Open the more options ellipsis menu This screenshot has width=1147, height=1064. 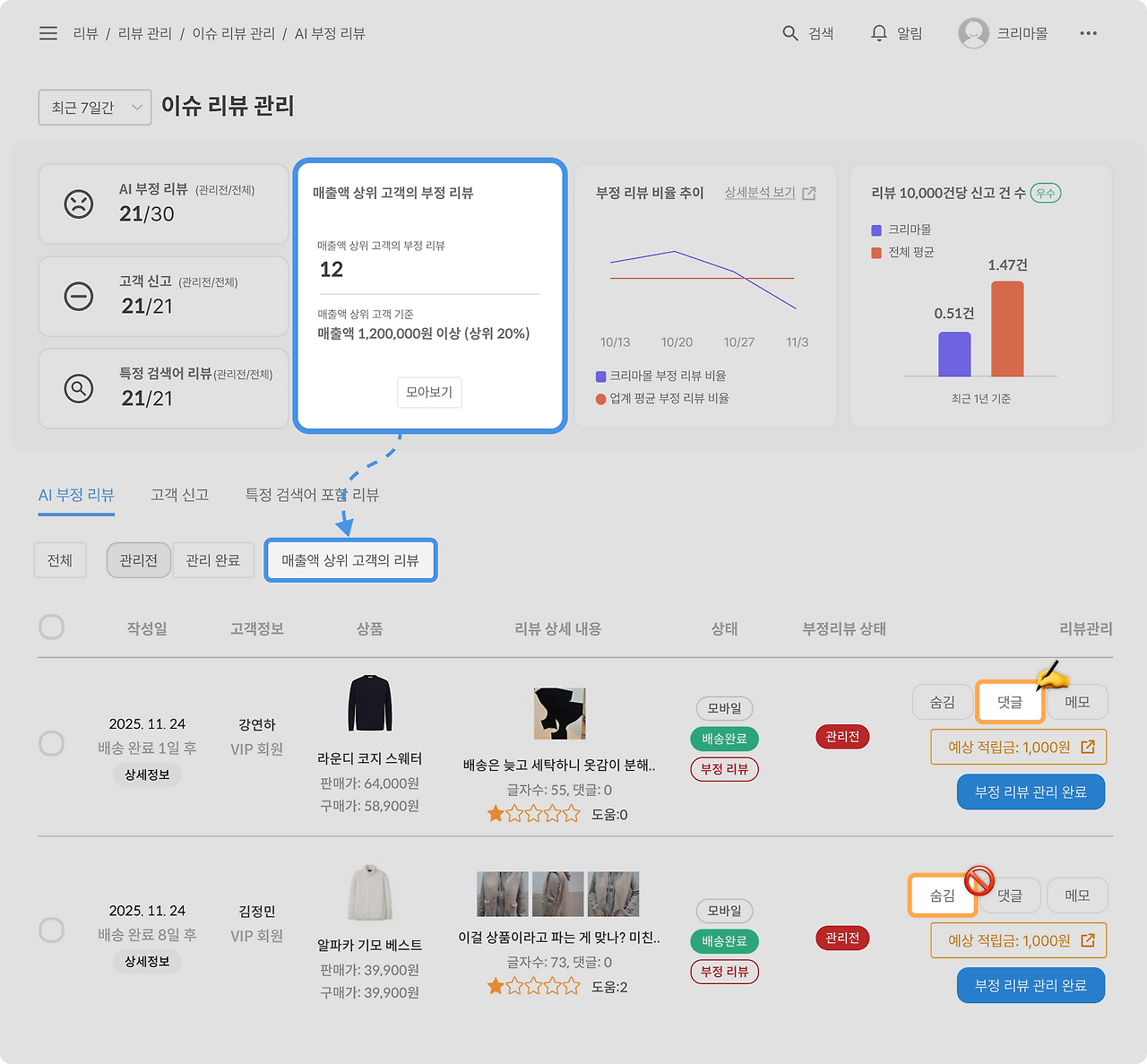coord(1089,33)
